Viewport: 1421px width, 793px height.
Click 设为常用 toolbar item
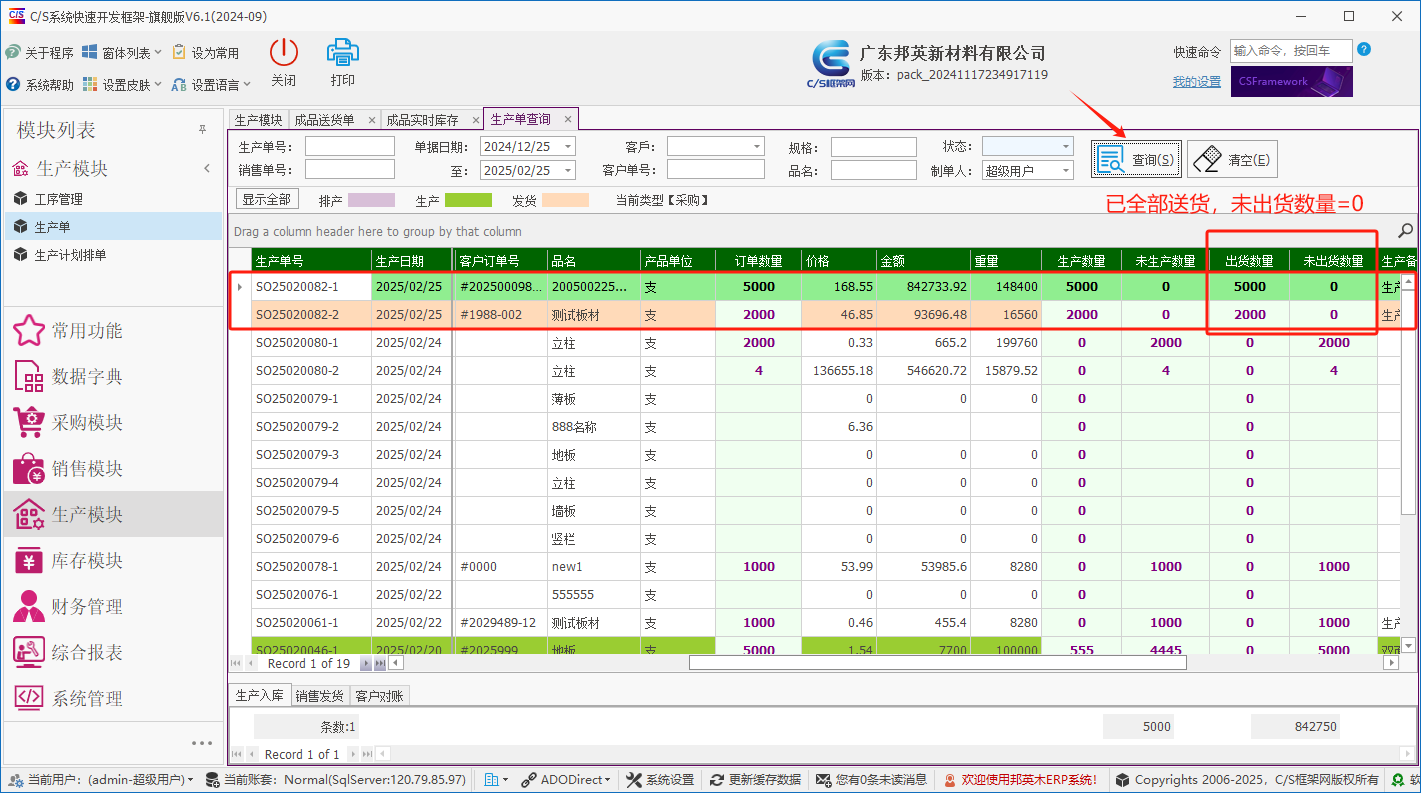205,53
